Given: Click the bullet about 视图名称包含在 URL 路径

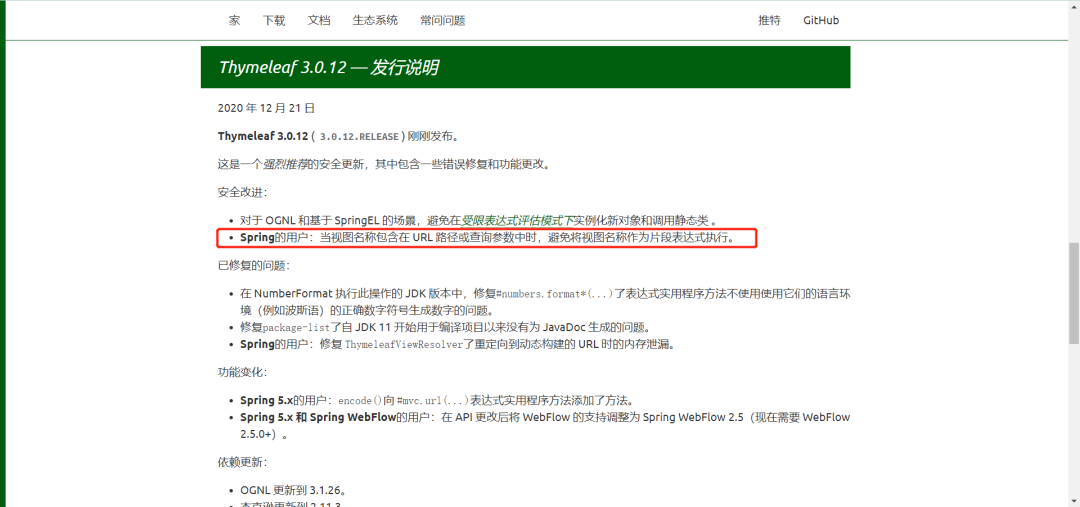Looking at the screenshot, I should (x=488, y=238).
